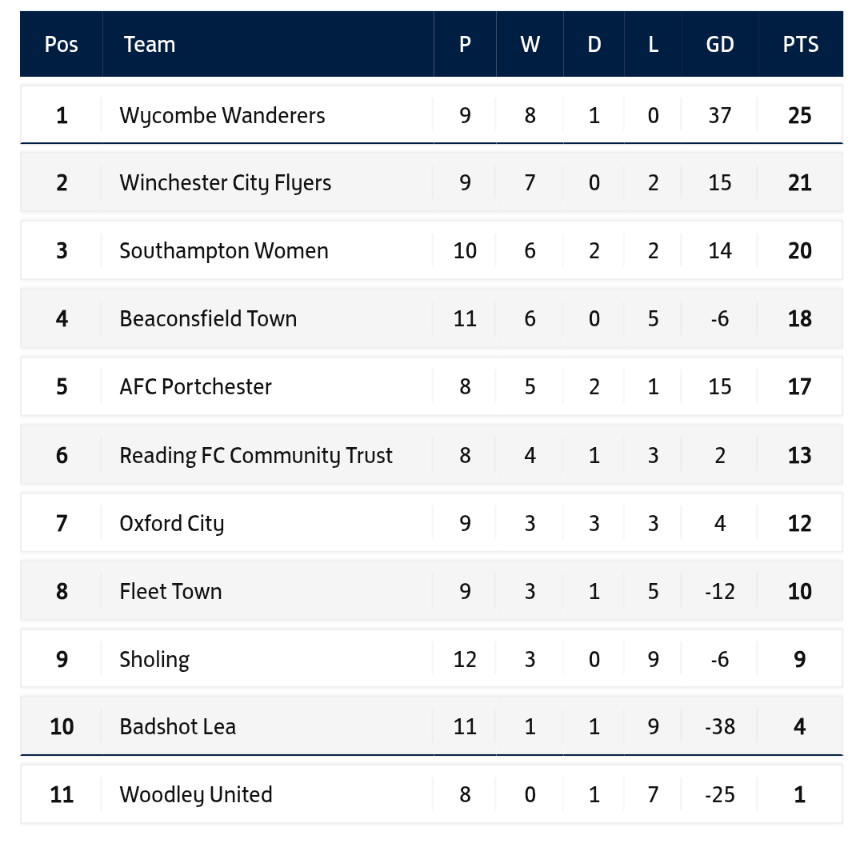Select the Fleet Town team row
The image size is (863, 842).
click(170, 591)
